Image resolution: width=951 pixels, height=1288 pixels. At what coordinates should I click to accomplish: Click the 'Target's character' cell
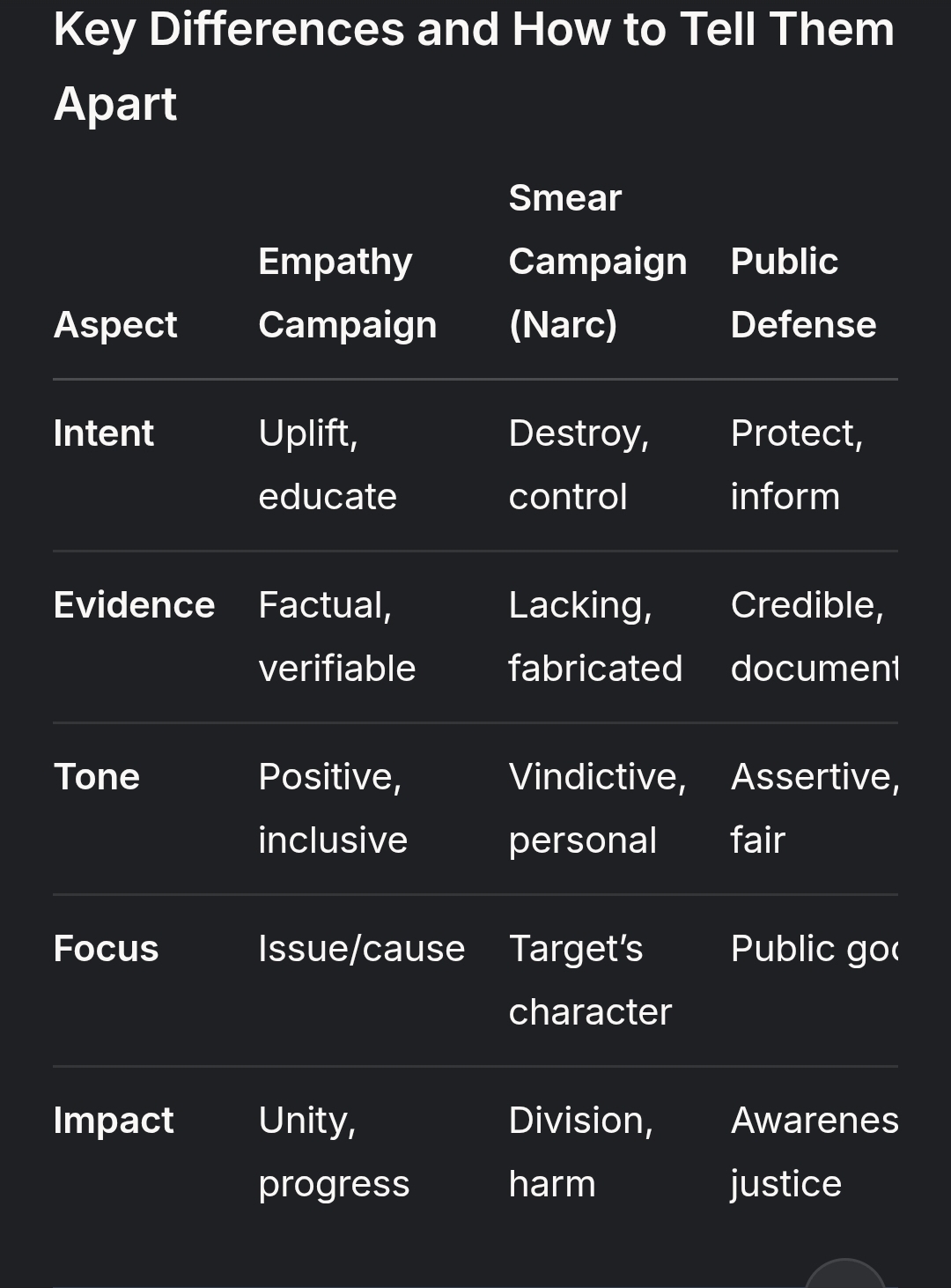[x=590, y=980]
